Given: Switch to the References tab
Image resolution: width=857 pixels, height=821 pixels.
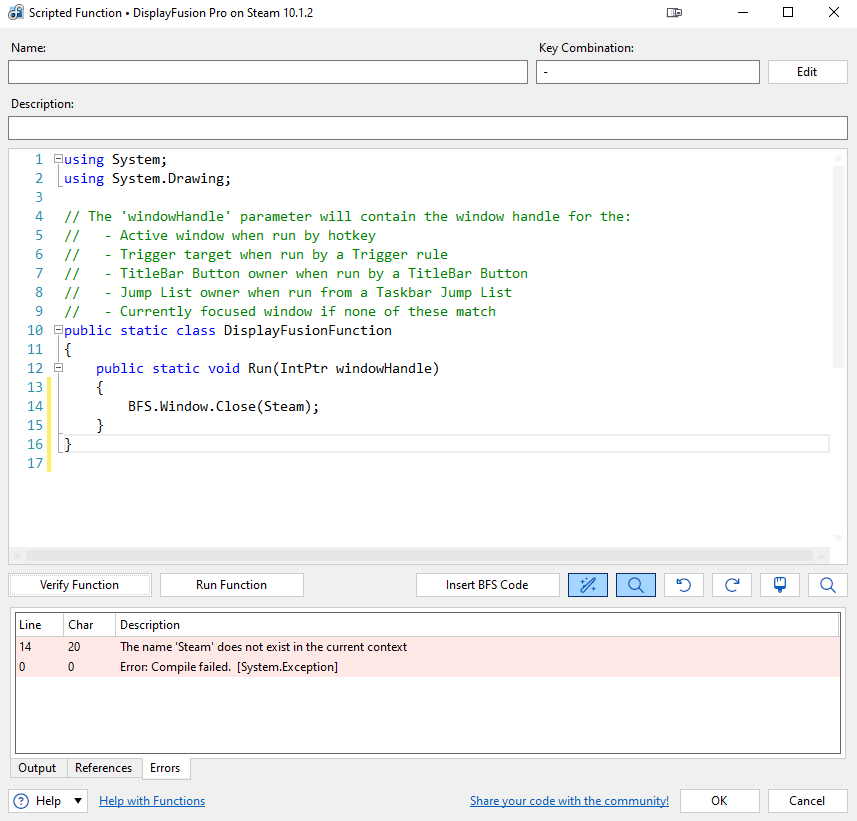Looking at the screenshot, I should [103, 768].
